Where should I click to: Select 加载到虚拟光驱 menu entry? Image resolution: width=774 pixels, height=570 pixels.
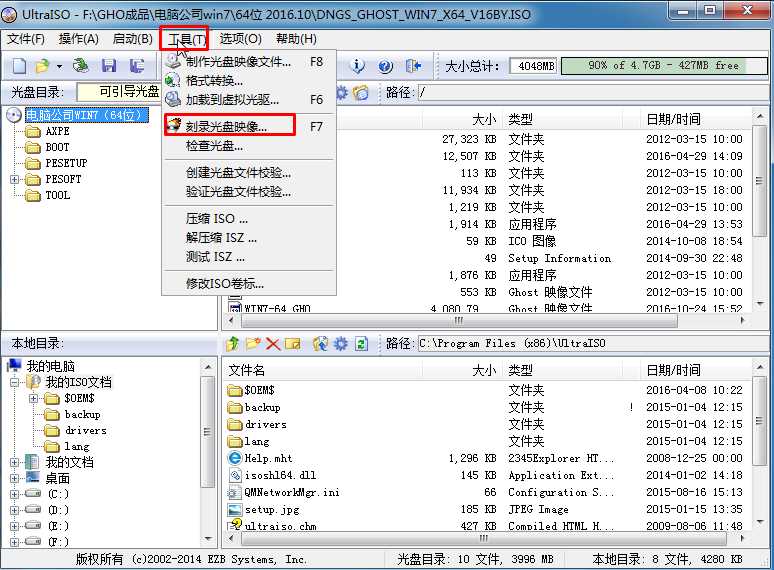(249, 100)
